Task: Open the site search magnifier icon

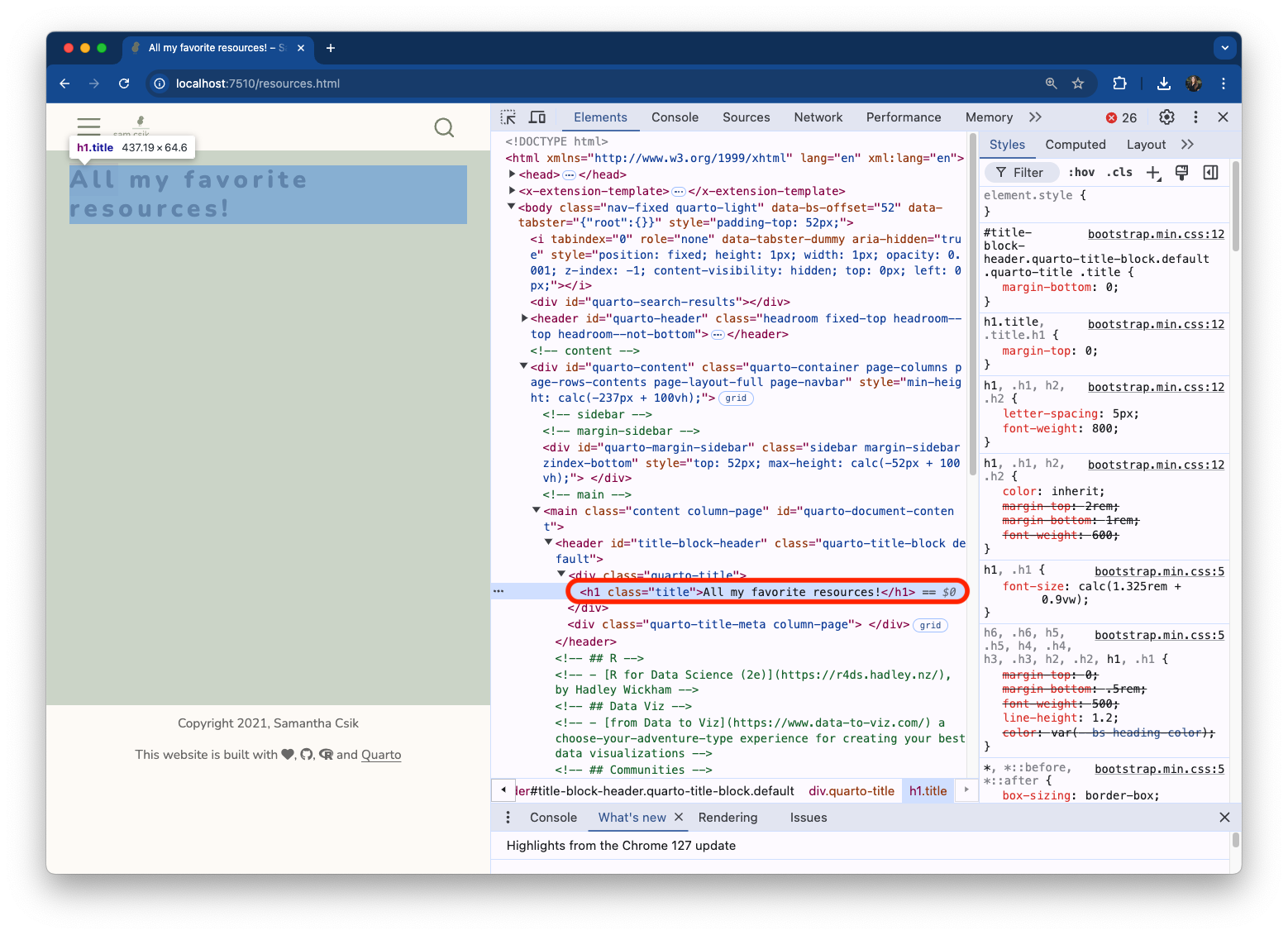Action: (444, 127)
